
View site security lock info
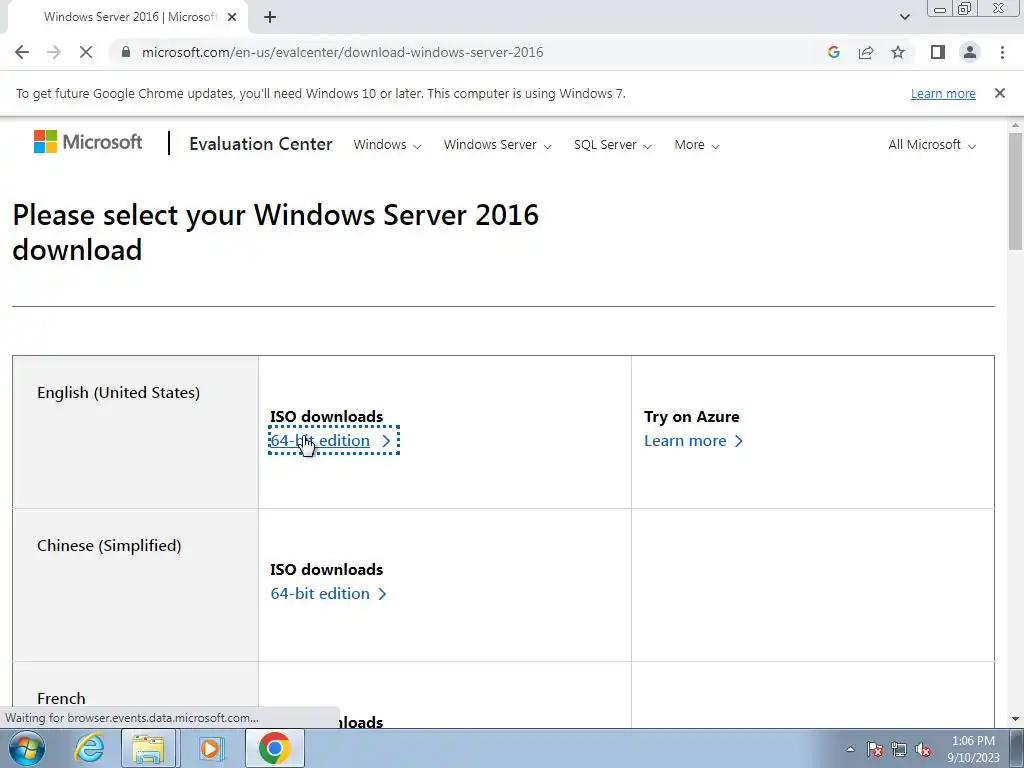(126, 52)
